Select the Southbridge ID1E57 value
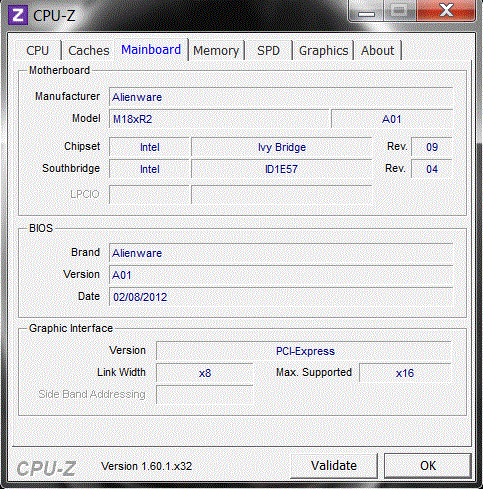 click(x=282, y=169)
